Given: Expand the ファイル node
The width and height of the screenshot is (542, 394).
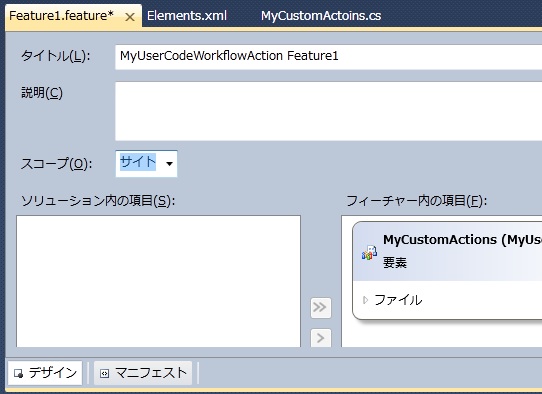Looking at the screenshot, I should coord(365,300).
